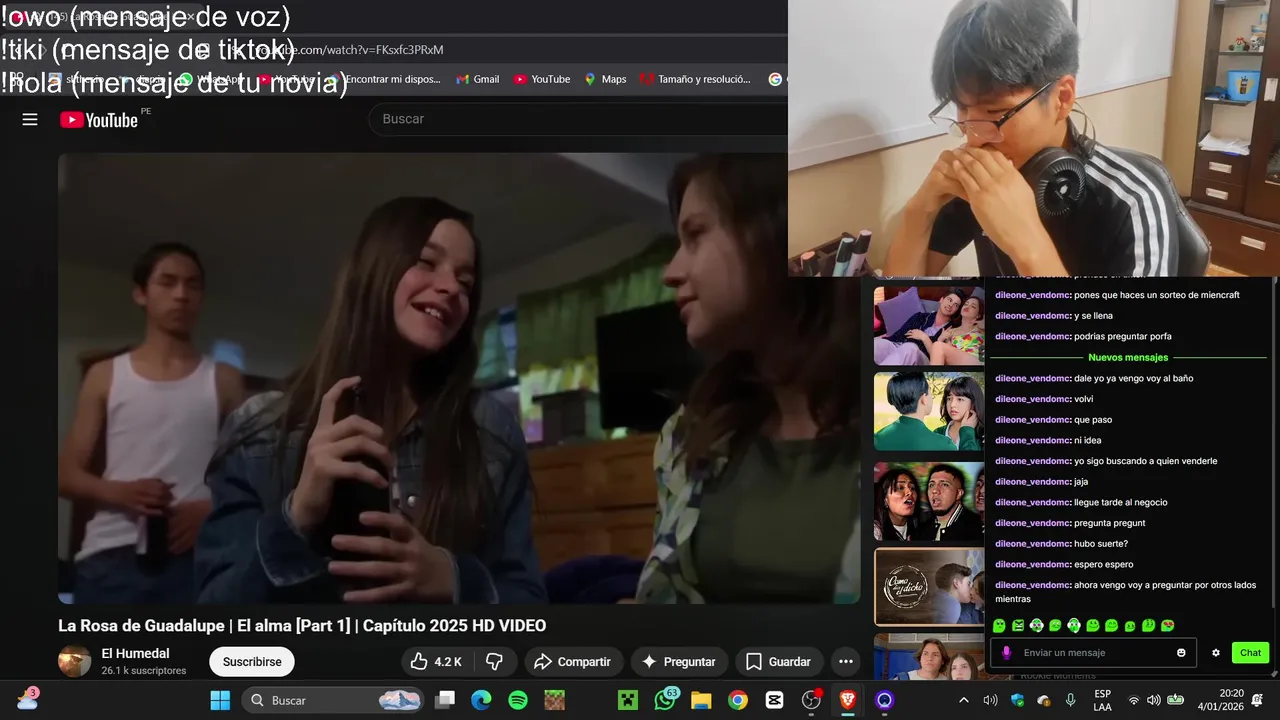The height and width of the screenshot is (720, 1280).
Task: Pick the heart-eyes emote at row end
Action: pyautogui.click(x=1167, y=626)
